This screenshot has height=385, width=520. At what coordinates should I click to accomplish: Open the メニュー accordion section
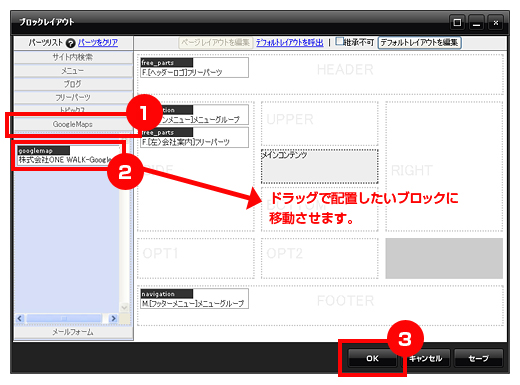coord(73,71)
